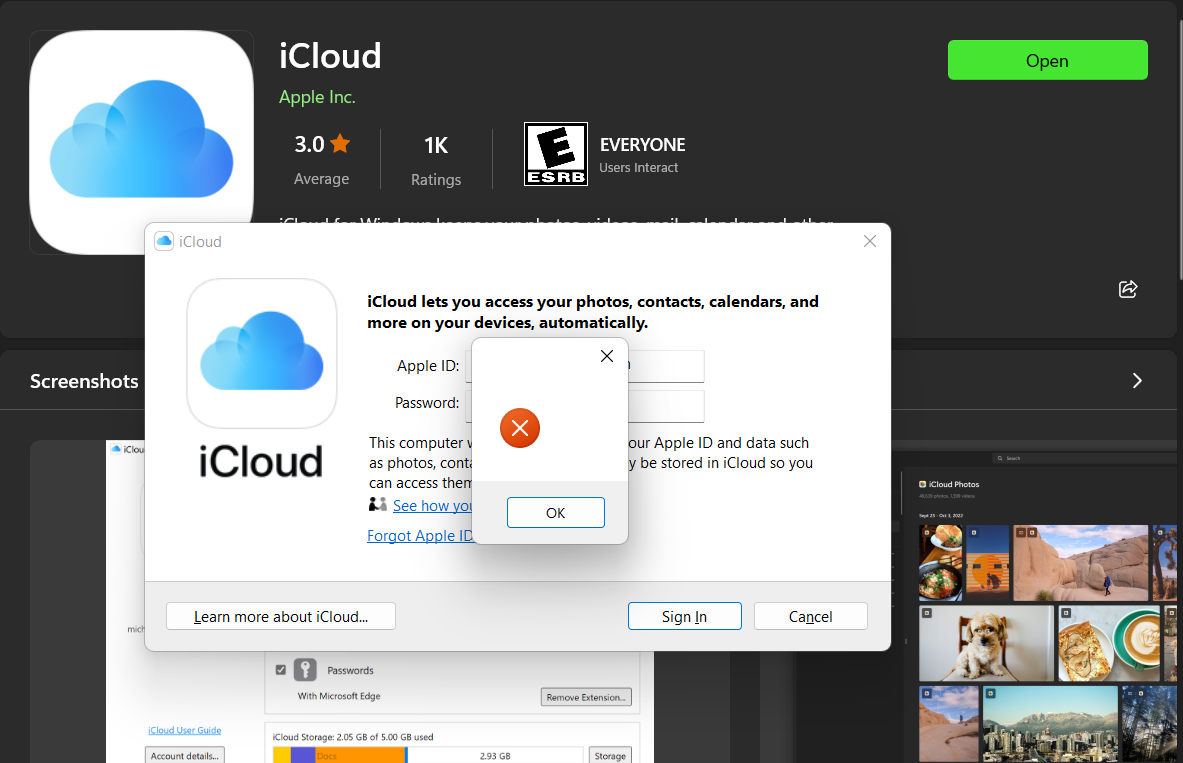Click the people privacy icon beside link
Screen dimensions: 1183x763
point(378,504)
